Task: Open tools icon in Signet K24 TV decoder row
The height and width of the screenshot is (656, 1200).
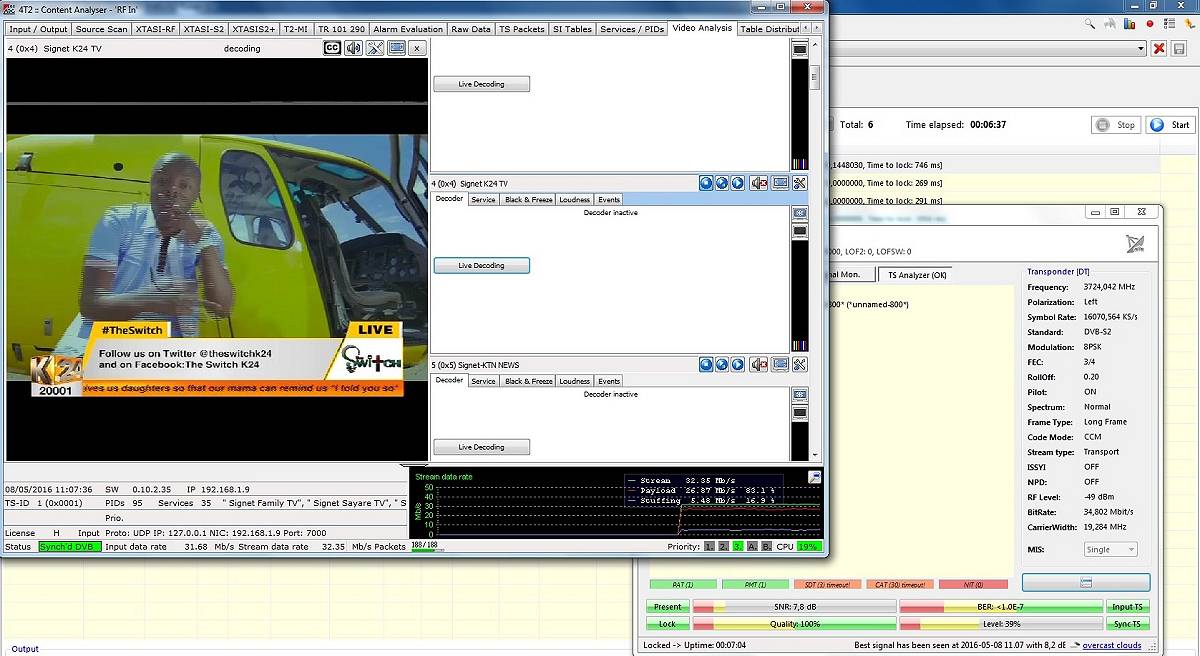Action: [800, 183]
